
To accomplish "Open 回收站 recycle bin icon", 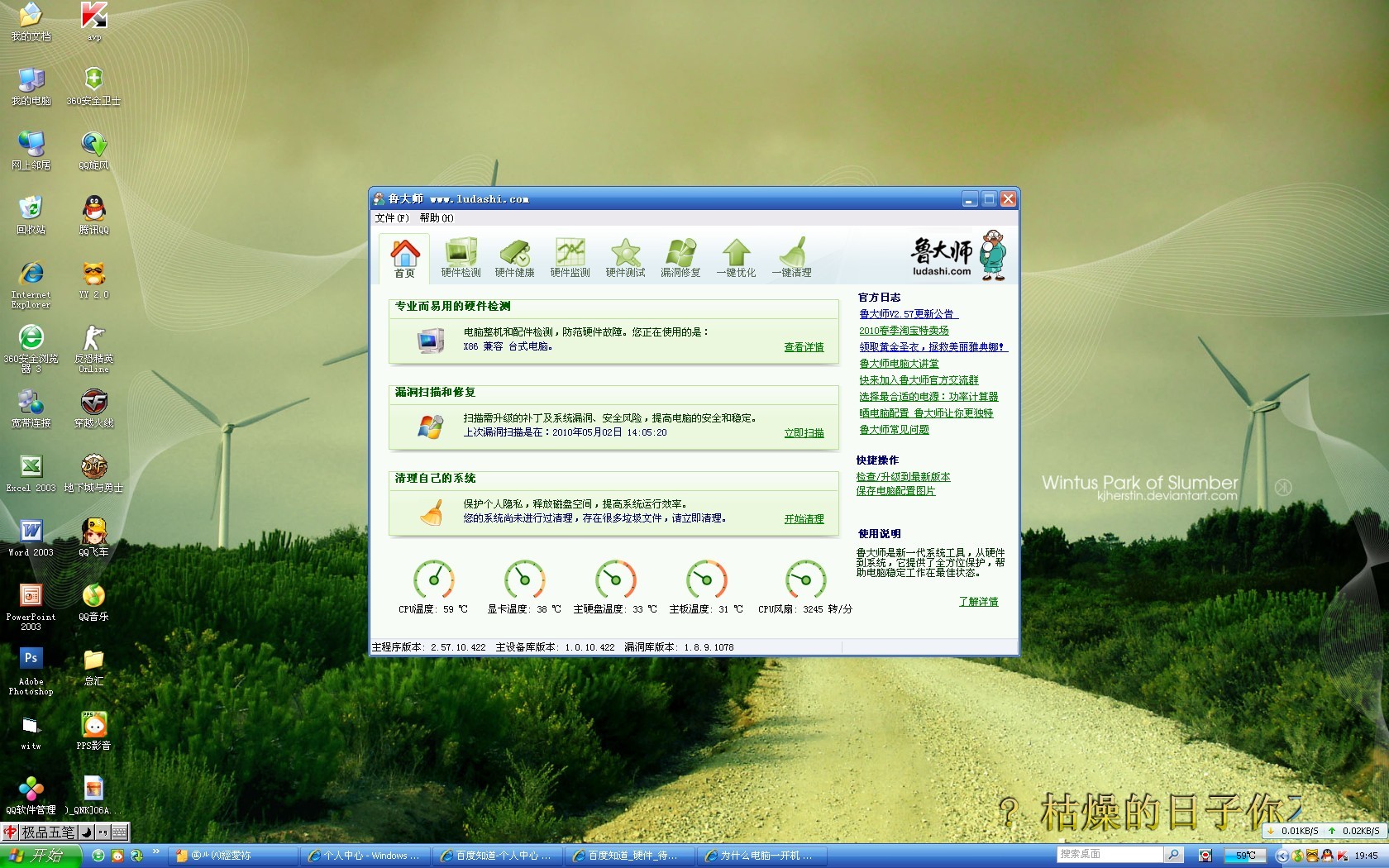I will 31,215.
